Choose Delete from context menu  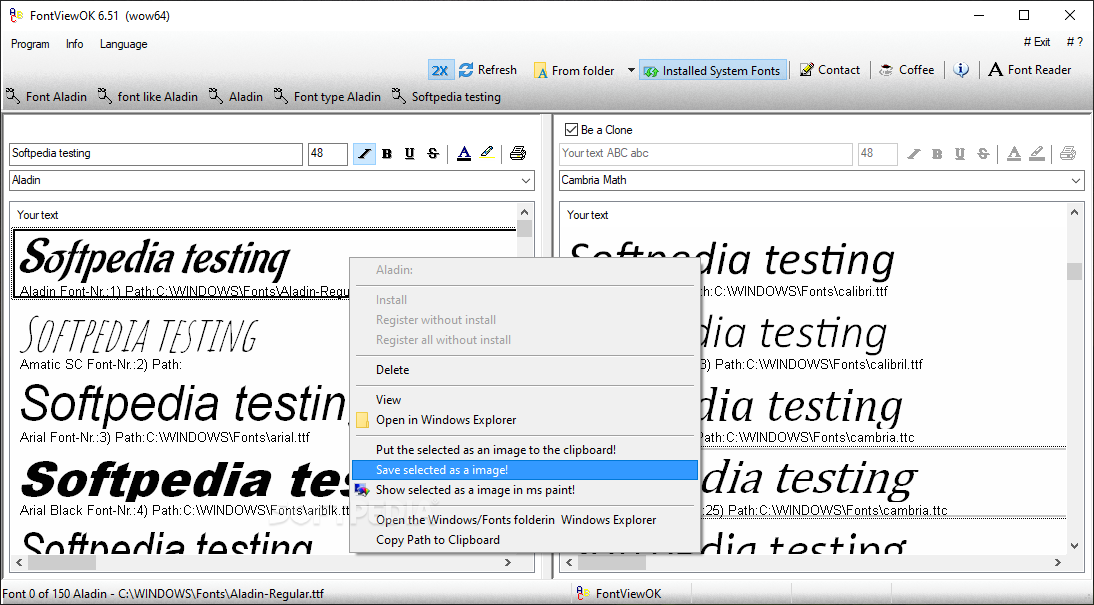[525, 370]
